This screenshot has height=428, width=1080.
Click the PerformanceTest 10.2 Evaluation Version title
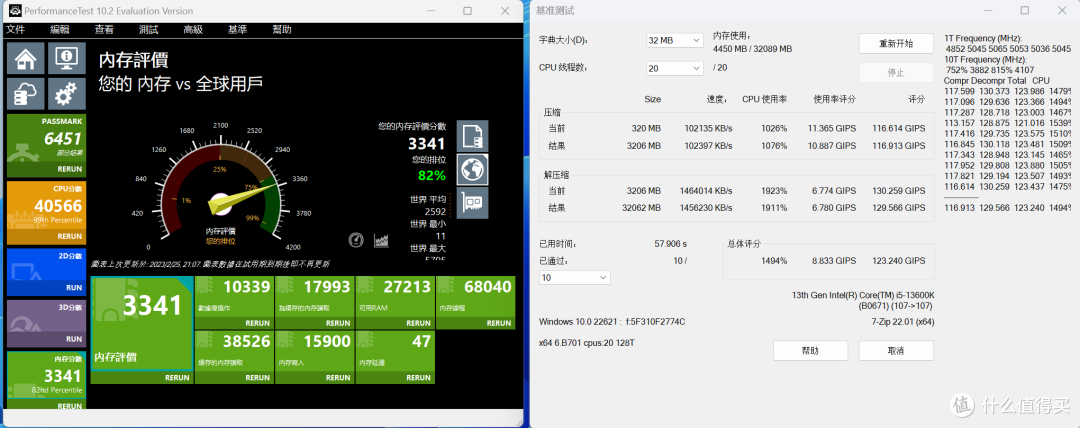point(109,11)
